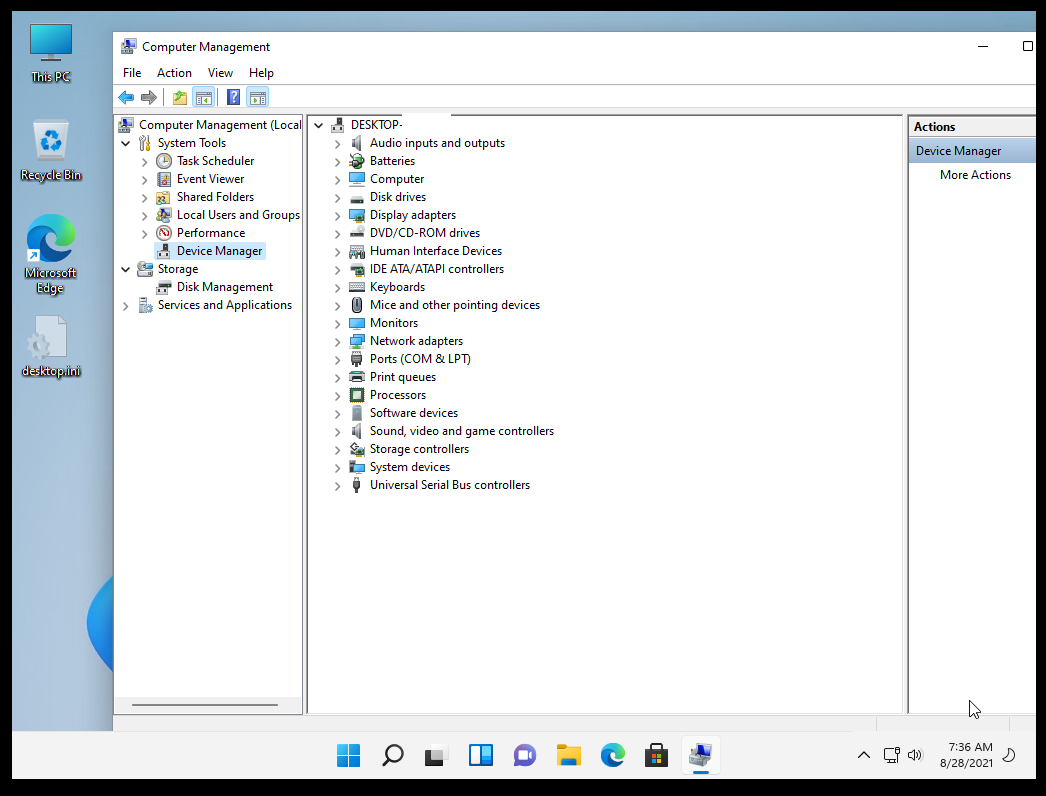Open the Action menu
This screenshot has width=1046, height=796.
pyautogui.click(x=174, y=73)
